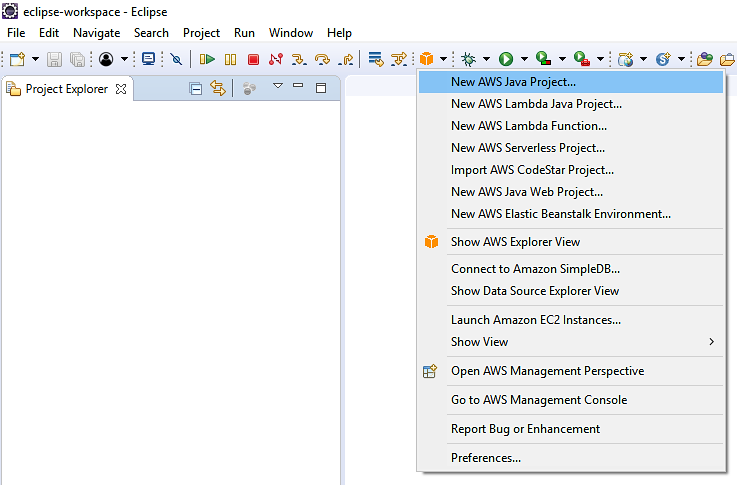Screen dimensions: 737x485
Task: Choose New AWS Elastic Beanstalk Environment...
Action: (571, 214)
